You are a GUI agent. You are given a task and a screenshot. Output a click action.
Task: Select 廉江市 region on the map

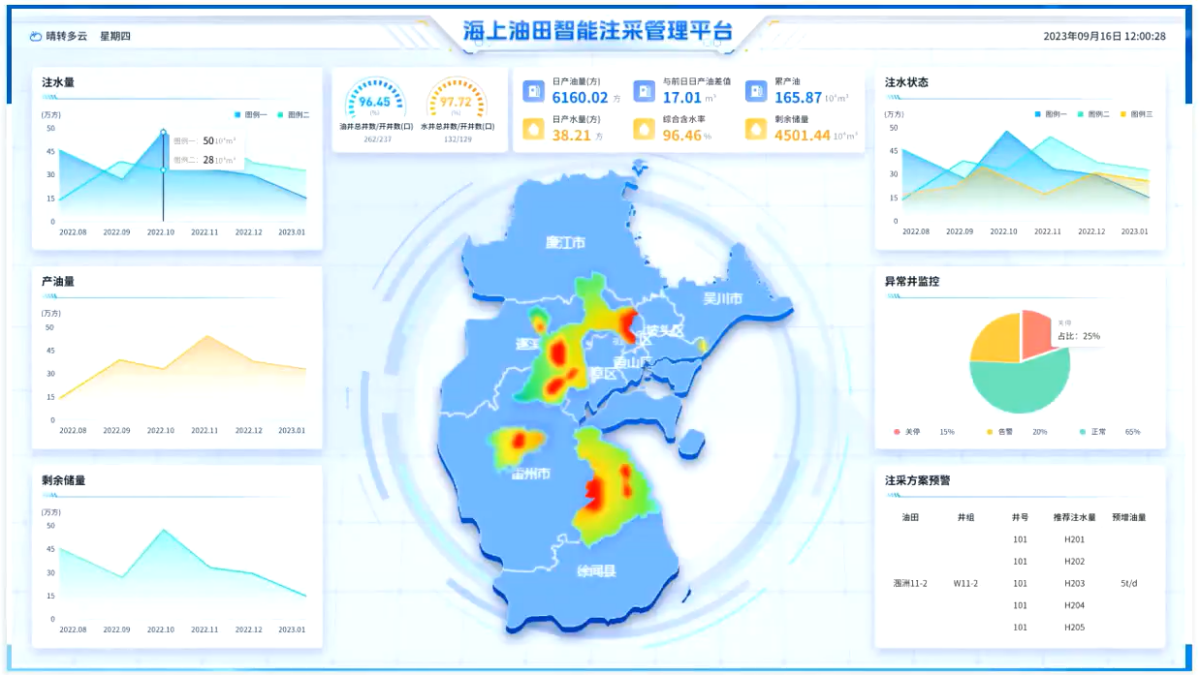pos(565,243)
